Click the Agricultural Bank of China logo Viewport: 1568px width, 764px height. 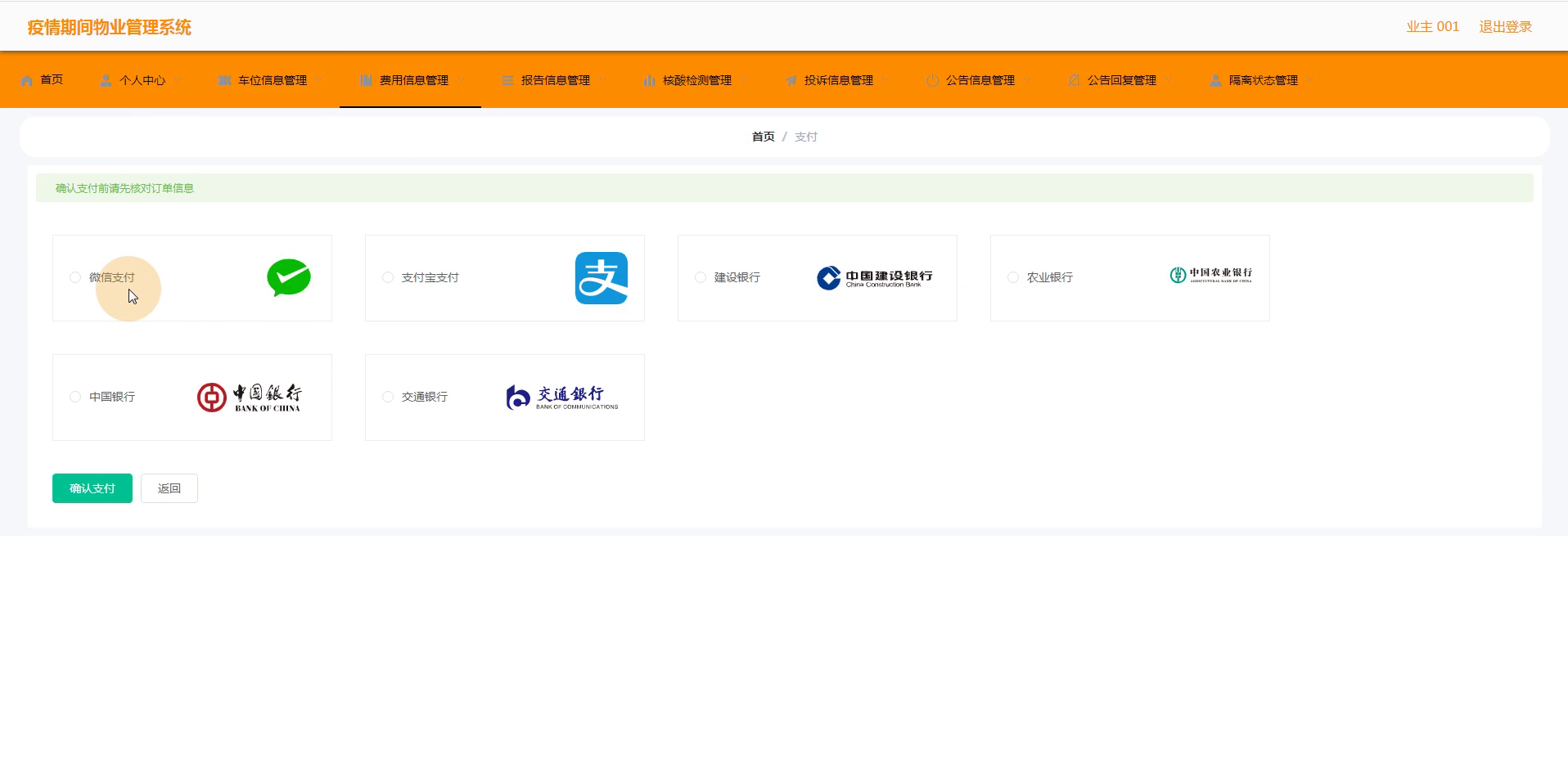(x=1211, y=275)
